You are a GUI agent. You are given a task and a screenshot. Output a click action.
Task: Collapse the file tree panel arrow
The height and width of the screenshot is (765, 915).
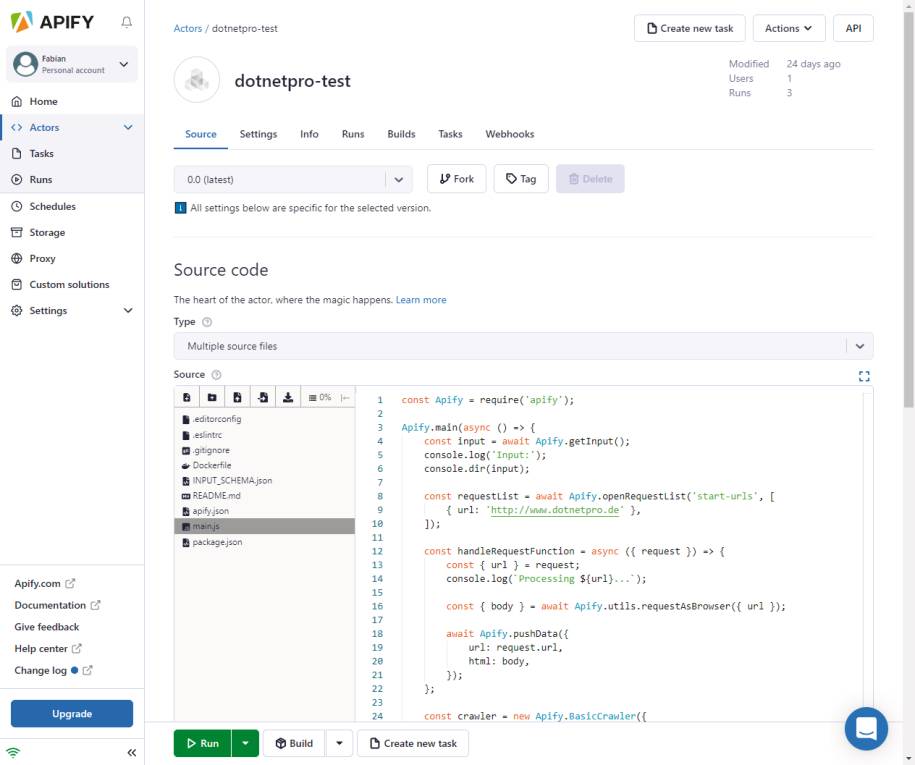[345, 397]
